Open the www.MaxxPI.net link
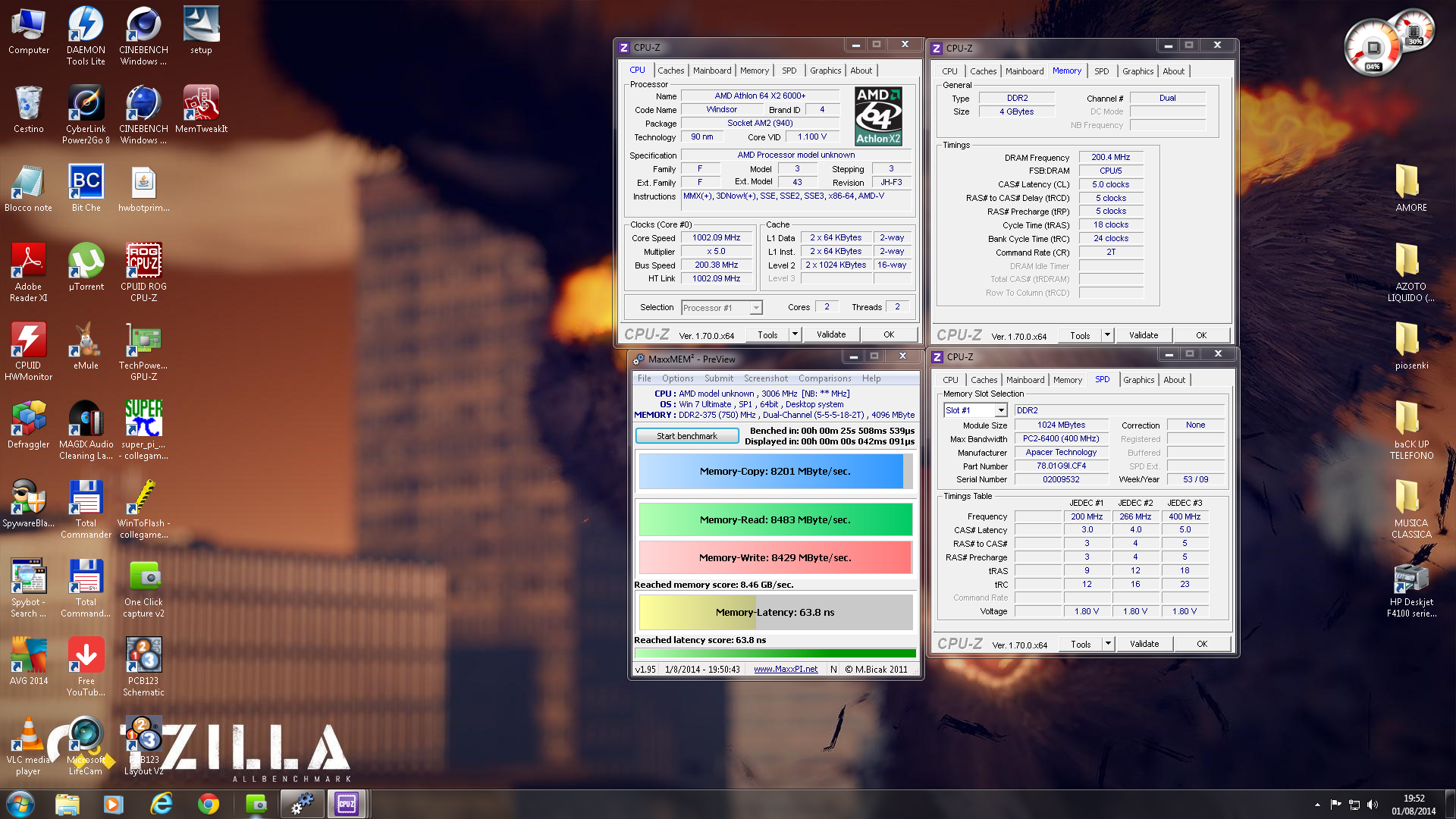Image resolution: width=1456 pixels, height=819 pixels. coord(786,669)
